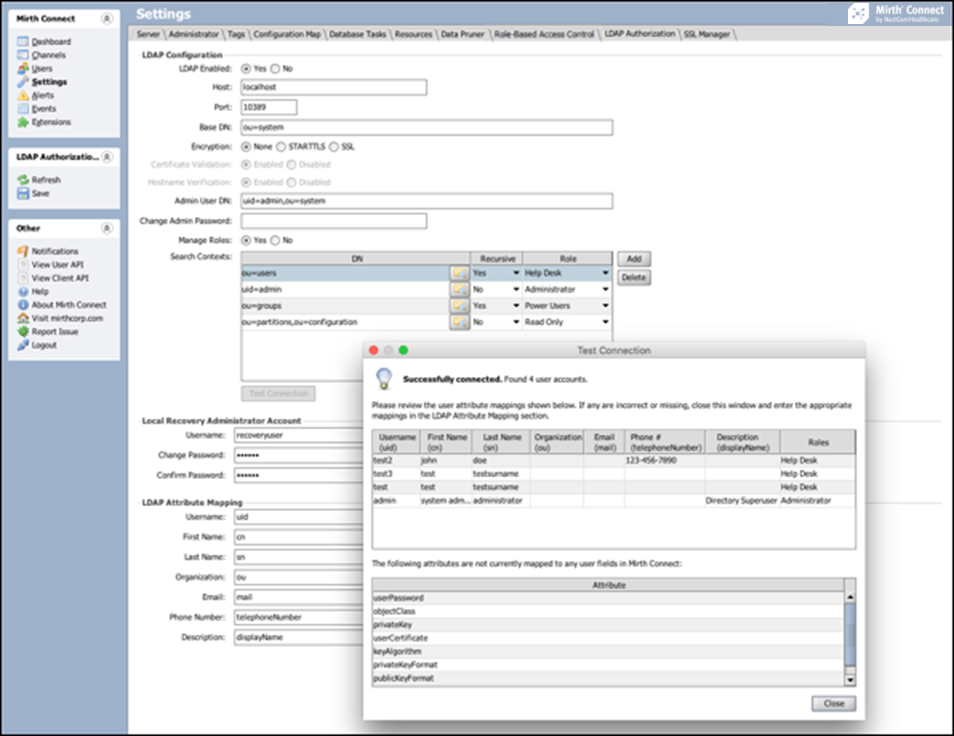The width and height of the screenshot is (954, 736).
Task: Click the Save disk icon
Action: point(23,193)
